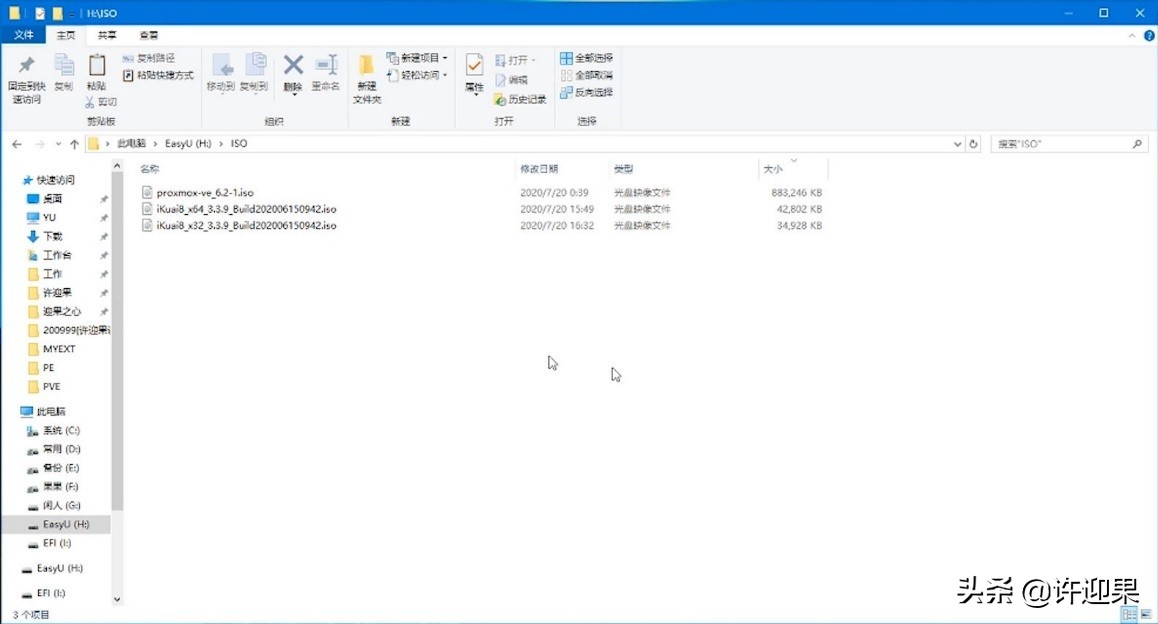The width and height of the screenshot is (1158, 624).
Task: Switch to details view in status bar
Action: 1129,614
